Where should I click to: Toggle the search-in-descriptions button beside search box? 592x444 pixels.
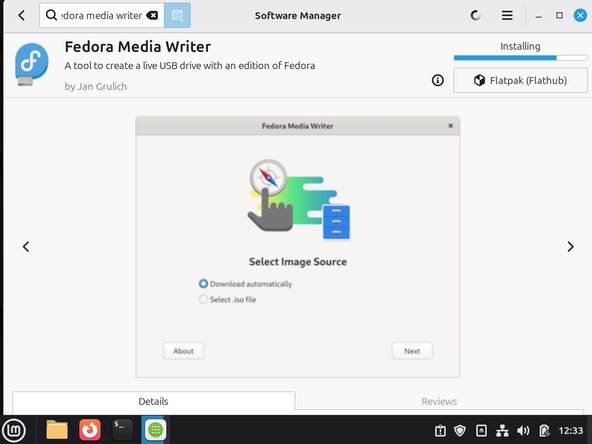pos(177,15)
